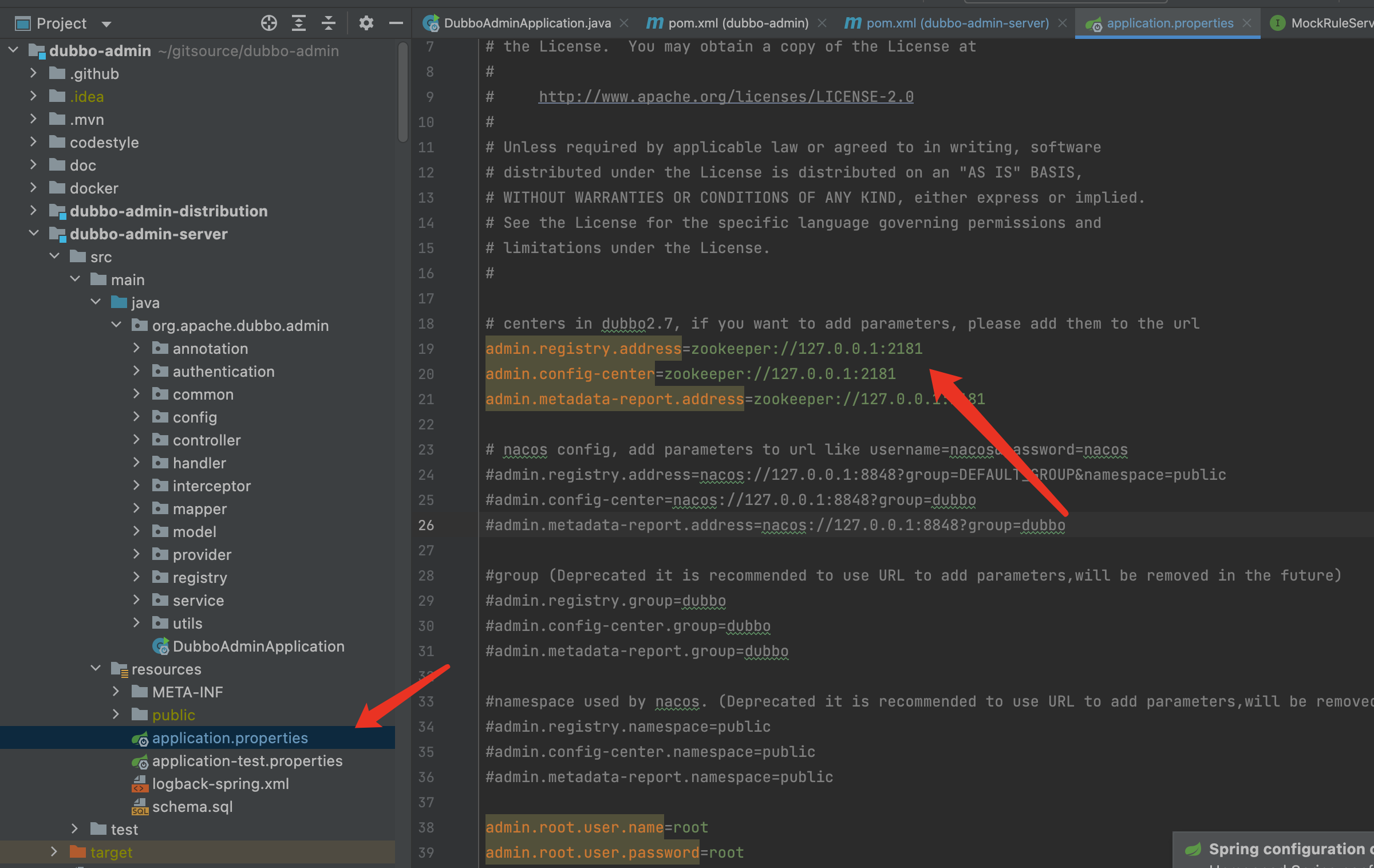The width and height of the screenshot is (1374, 868).
Task: Open Project panel settings gear
Action: click(x=366, y=23)
